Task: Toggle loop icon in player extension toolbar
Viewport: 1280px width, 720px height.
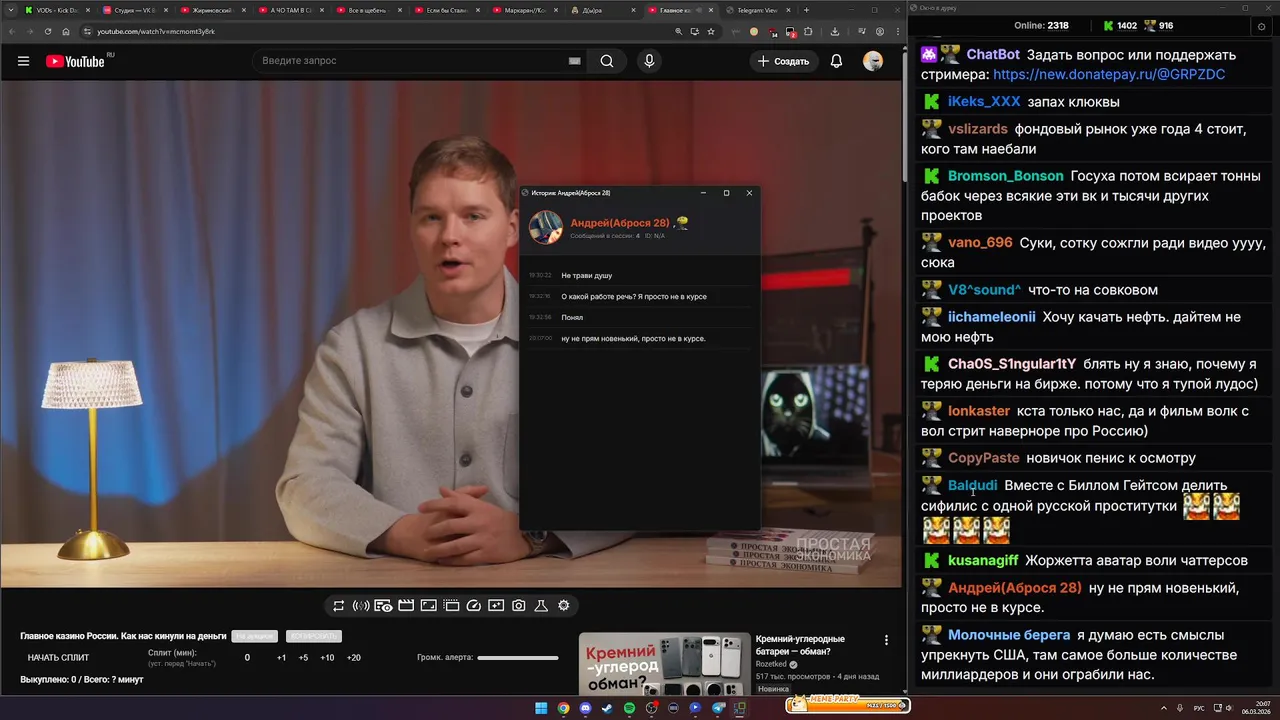Action: point(339,606)
